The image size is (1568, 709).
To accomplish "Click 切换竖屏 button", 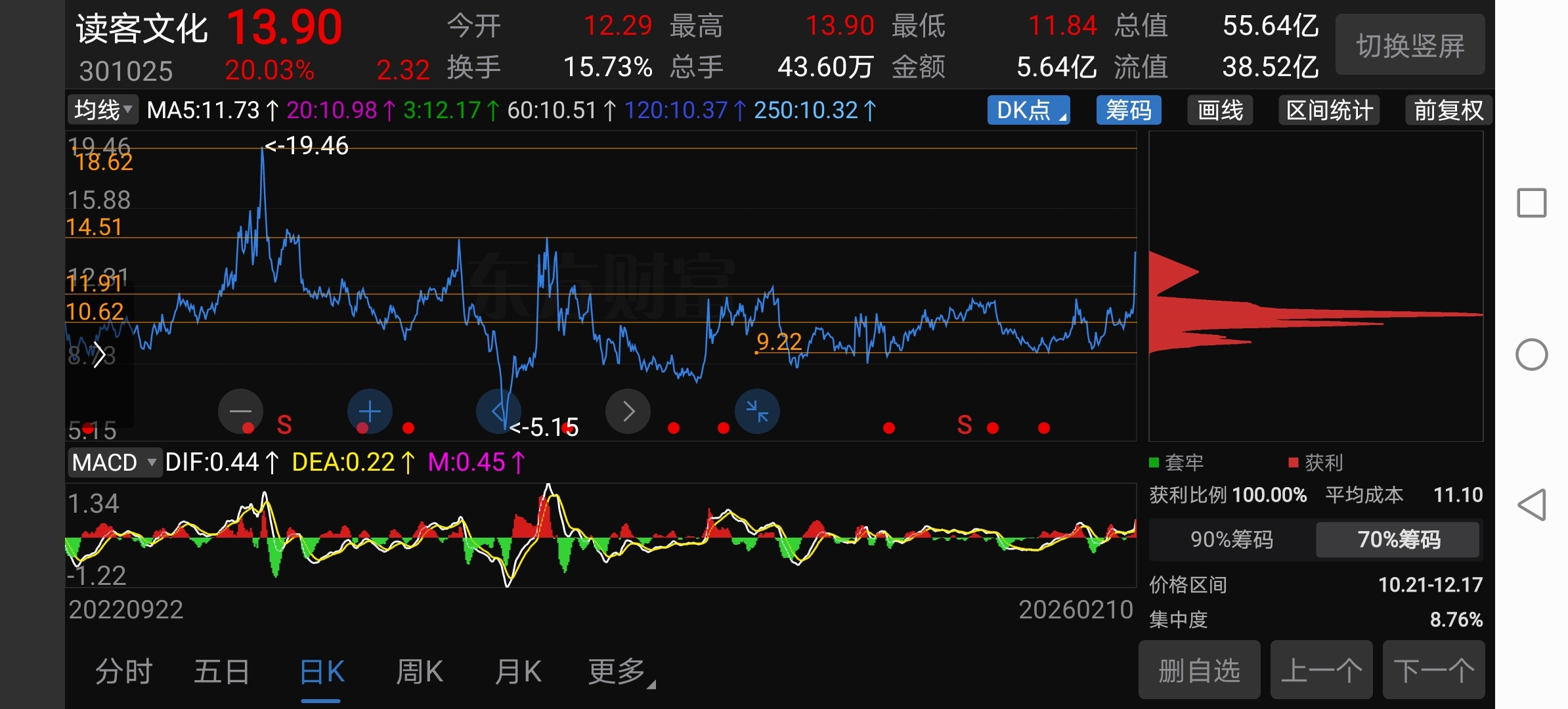I will [x=1410, y=46].
